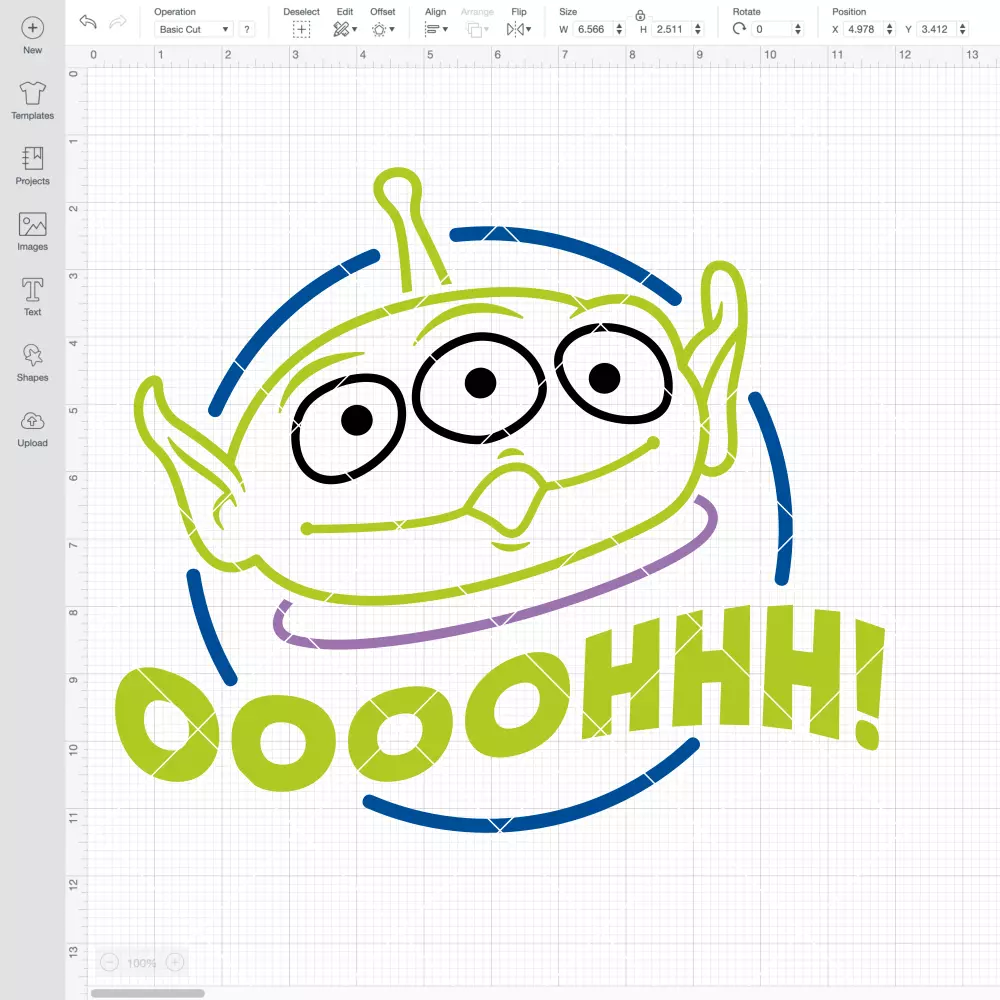The height and width of the screenshot is (1000, 1000).
Task: Click the Operation help question button
Action: [x=247, y=29]
